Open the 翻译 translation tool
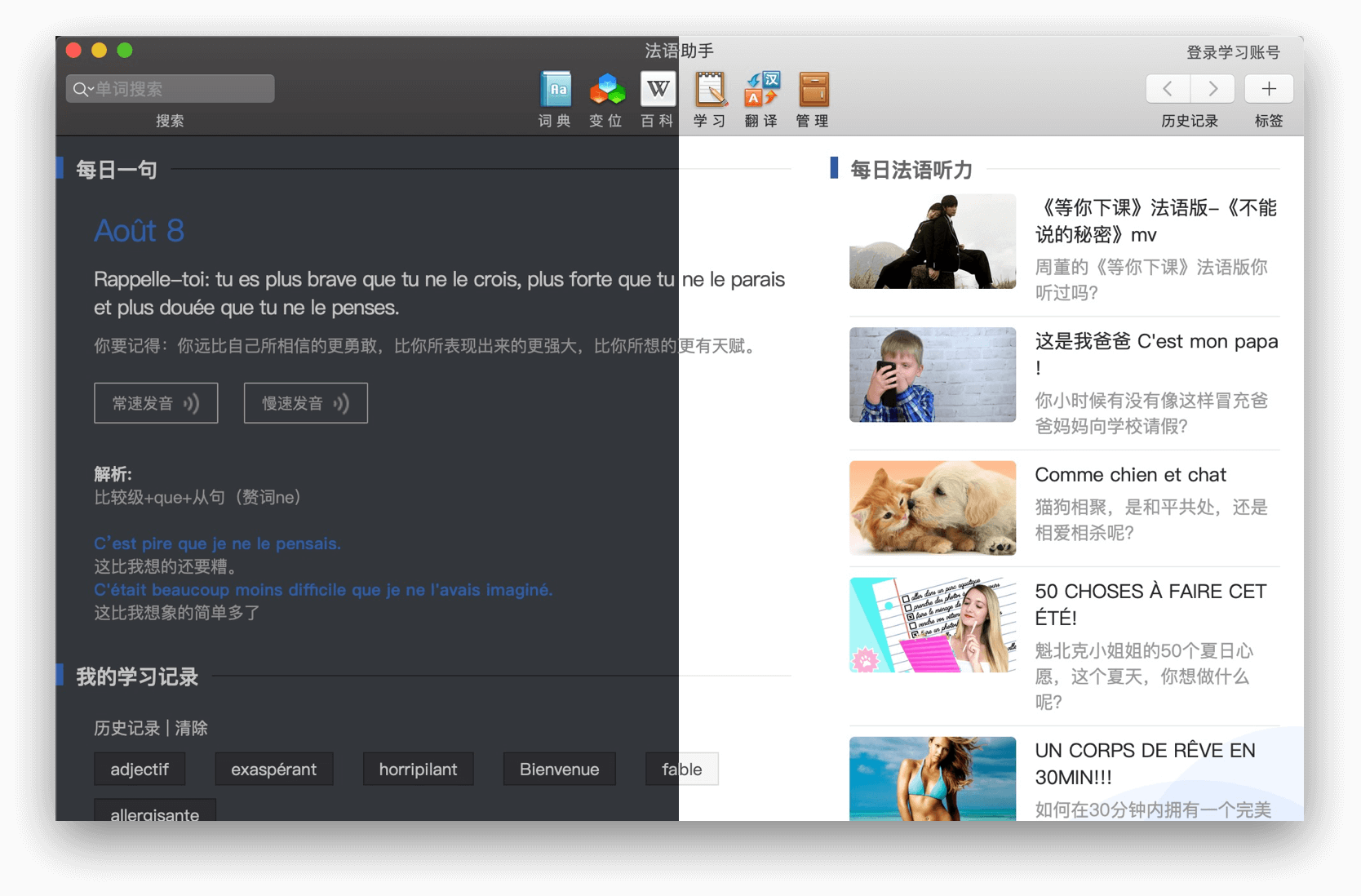 (761, 91)
